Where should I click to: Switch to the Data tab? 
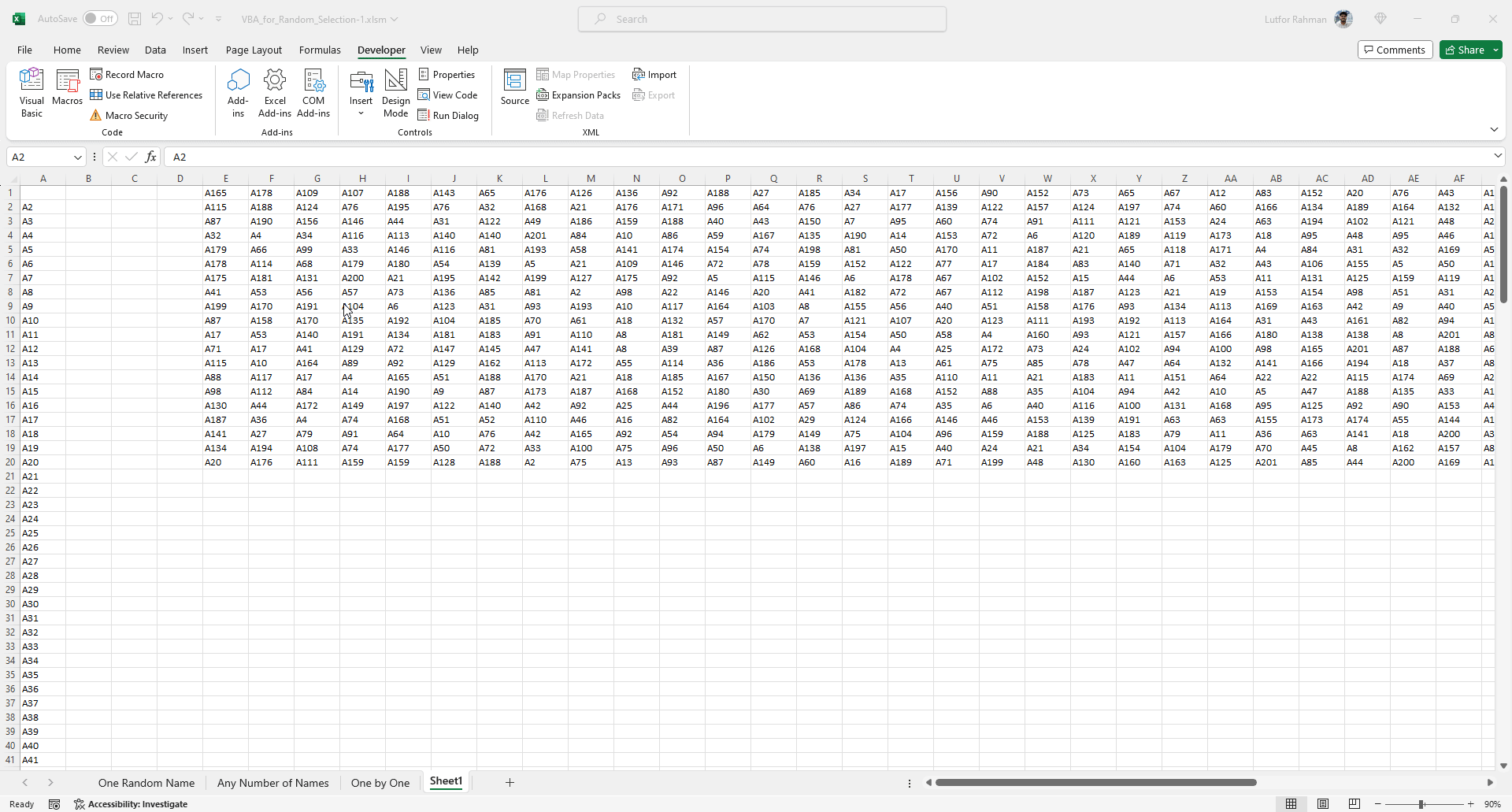click(x=155, y=50)
